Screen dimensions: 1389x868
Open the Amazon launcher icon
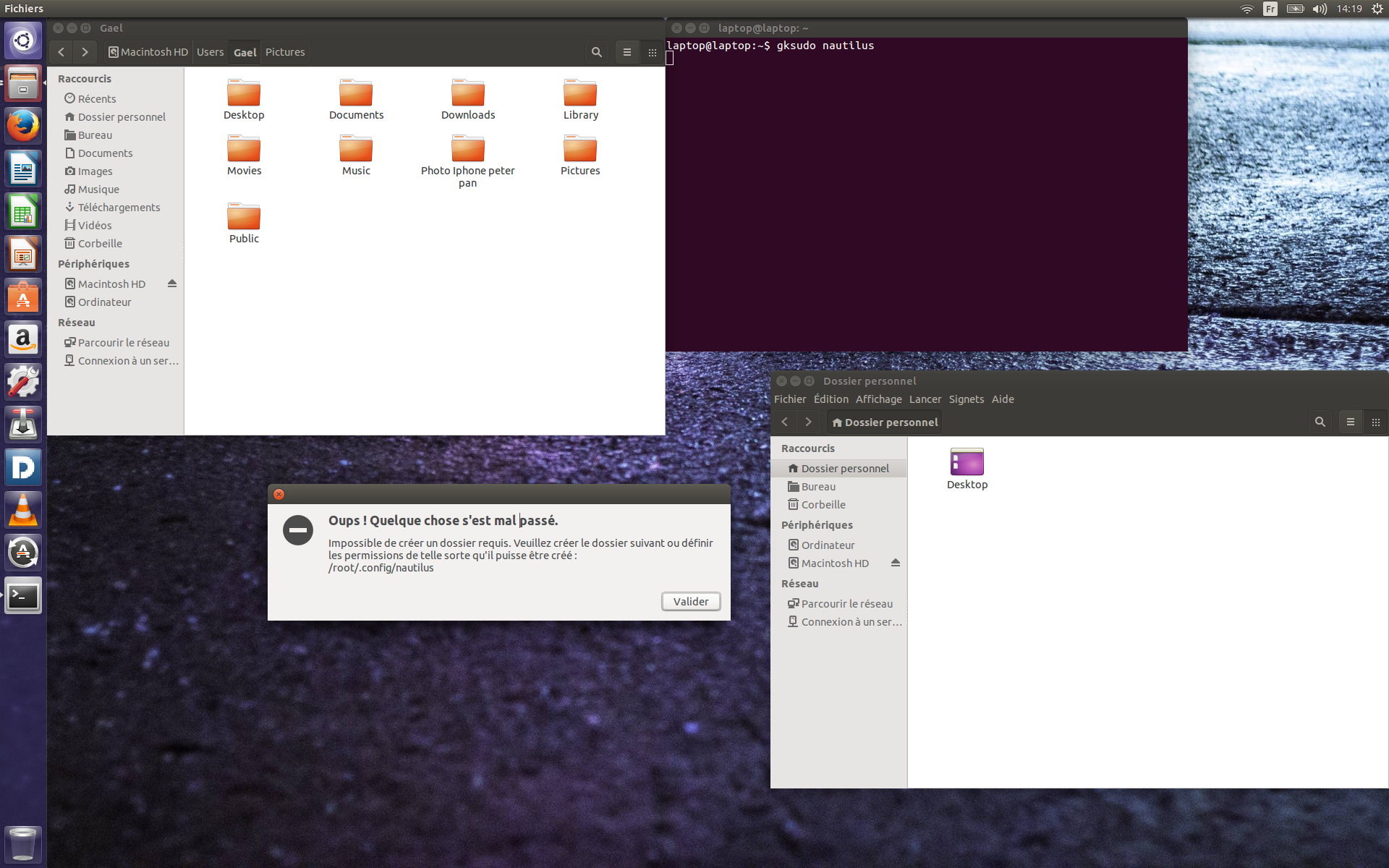23,339
